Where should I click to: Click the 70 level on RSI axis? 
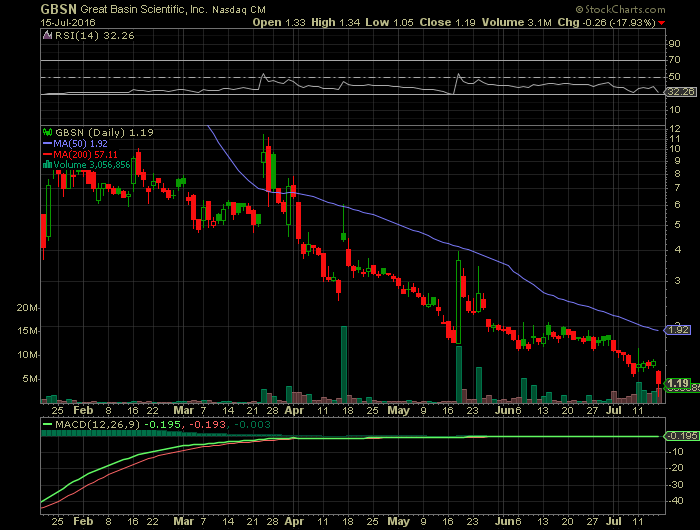coord(674,60)
